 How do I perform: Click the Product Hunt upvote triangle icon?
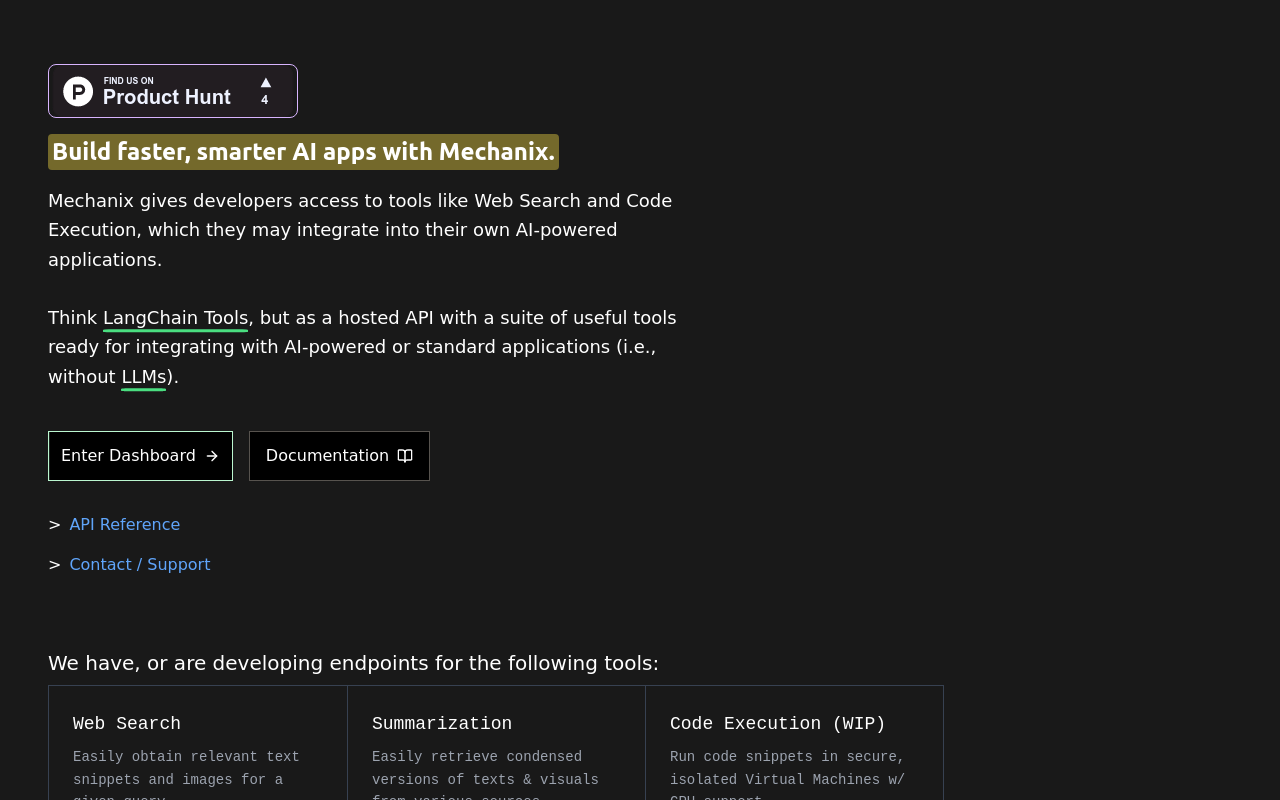(265, 83)
